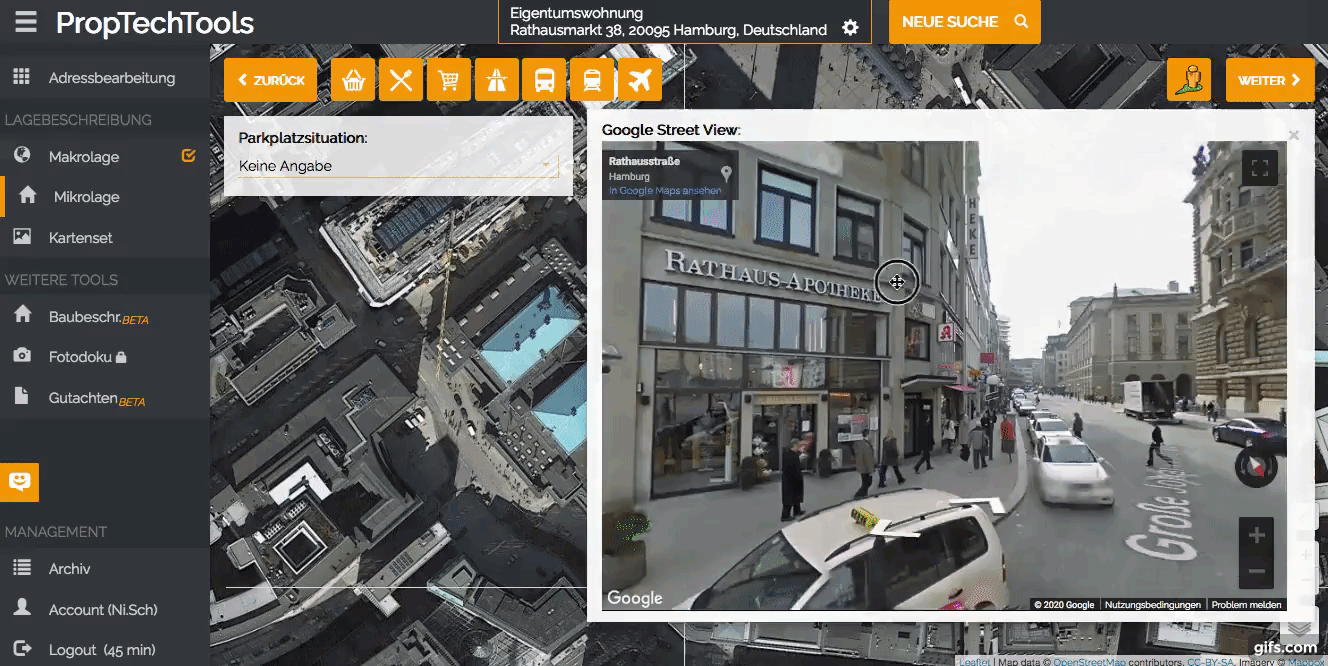1328x666 pixels.
Task: Click the Street View location pin icon
Action: 727,174
